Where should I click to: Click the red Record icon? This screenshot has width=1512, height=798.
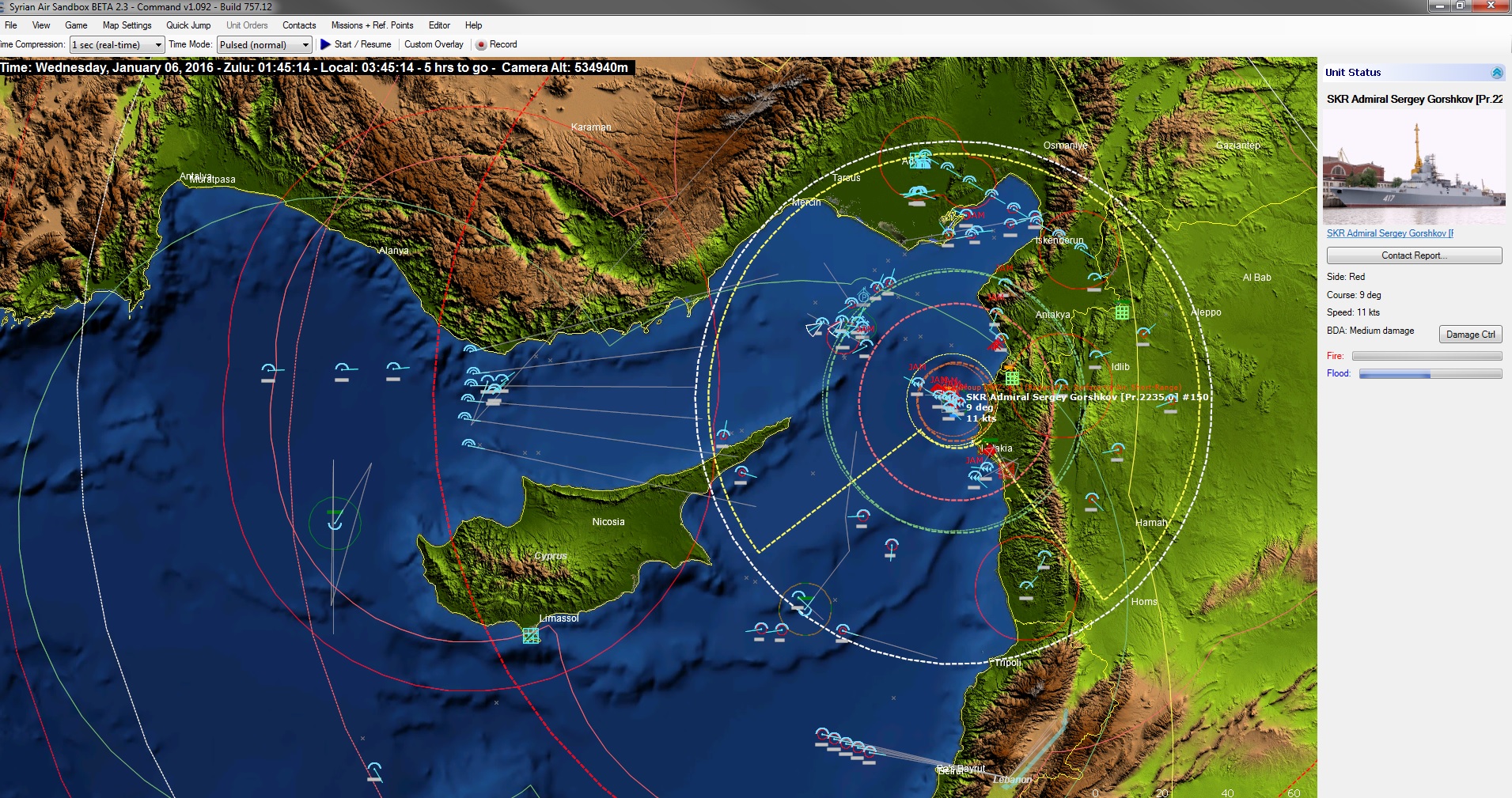(480, 45)
